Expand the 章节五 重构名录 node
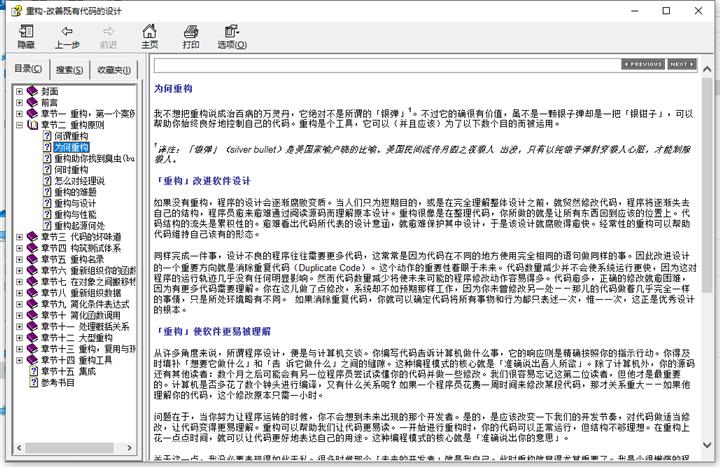720x467 pixels. (19, 259)
